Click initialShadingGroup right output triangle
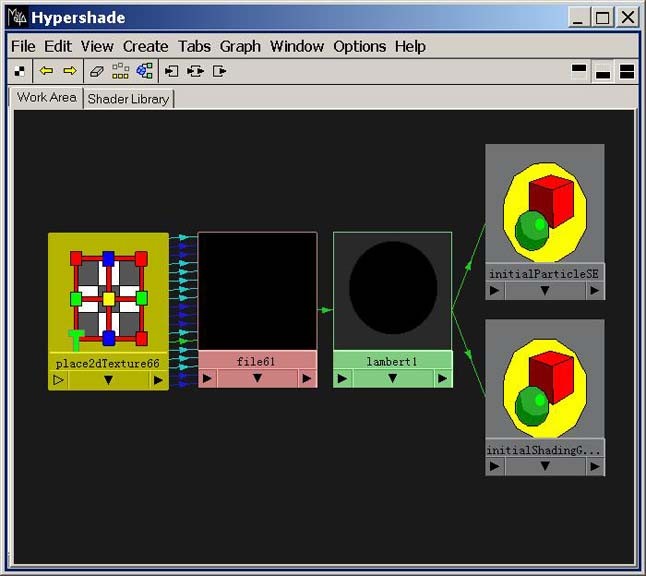This screenshot has height=576, width=646. pos(594,466)
